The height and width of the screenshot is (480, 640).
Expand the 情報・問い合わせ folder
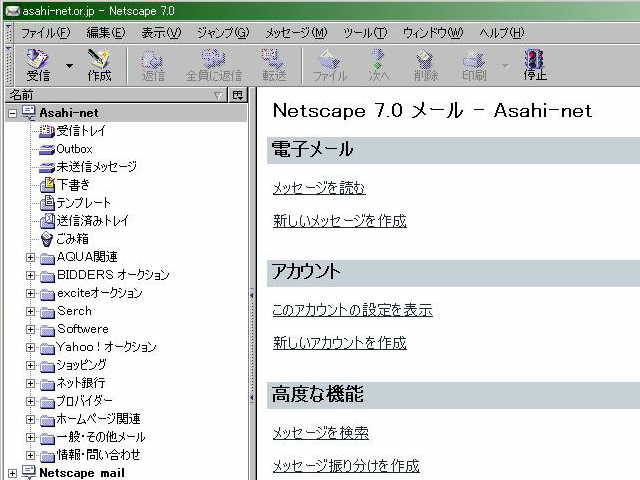coord(30,455)
